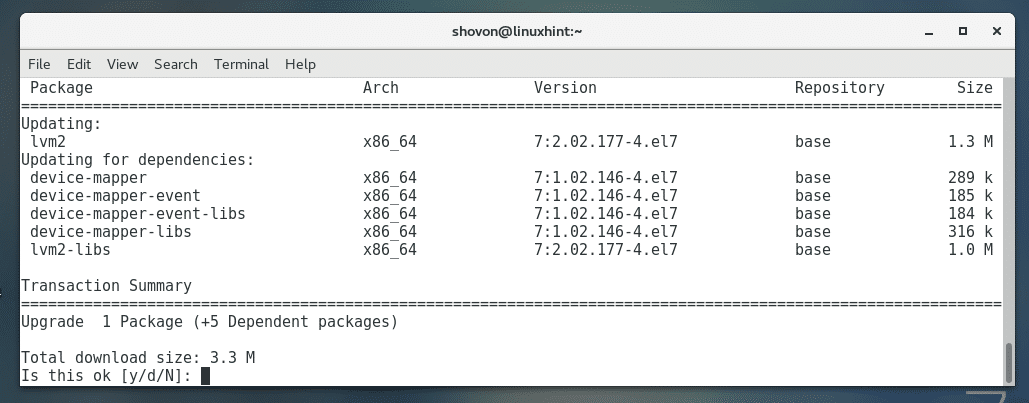The image size is (1029, 403).
Task: Click the Transaction Summary line
Action: point(106,286)
